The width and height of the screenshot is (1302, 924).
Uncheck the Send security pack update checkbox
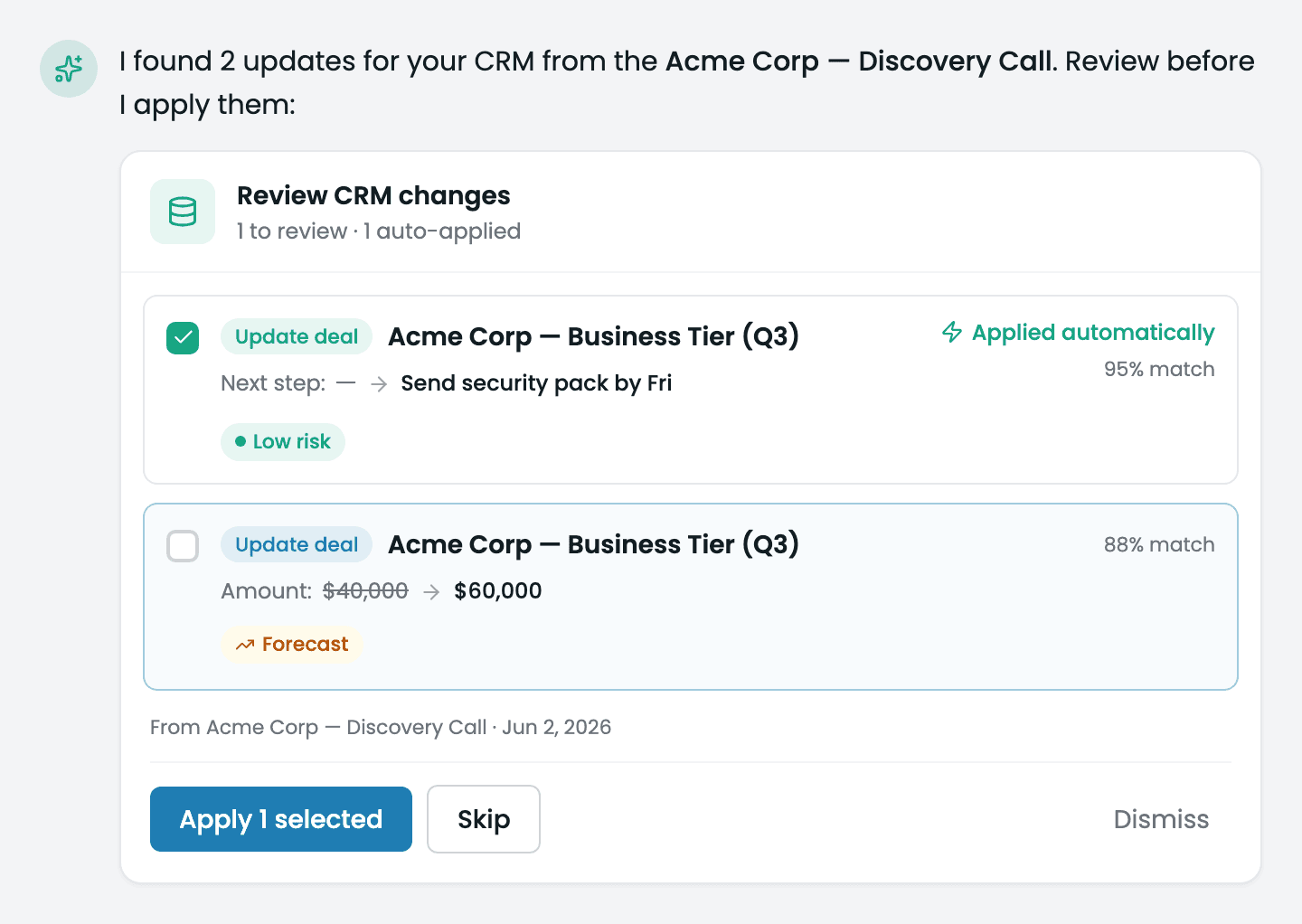click(183, 338)
